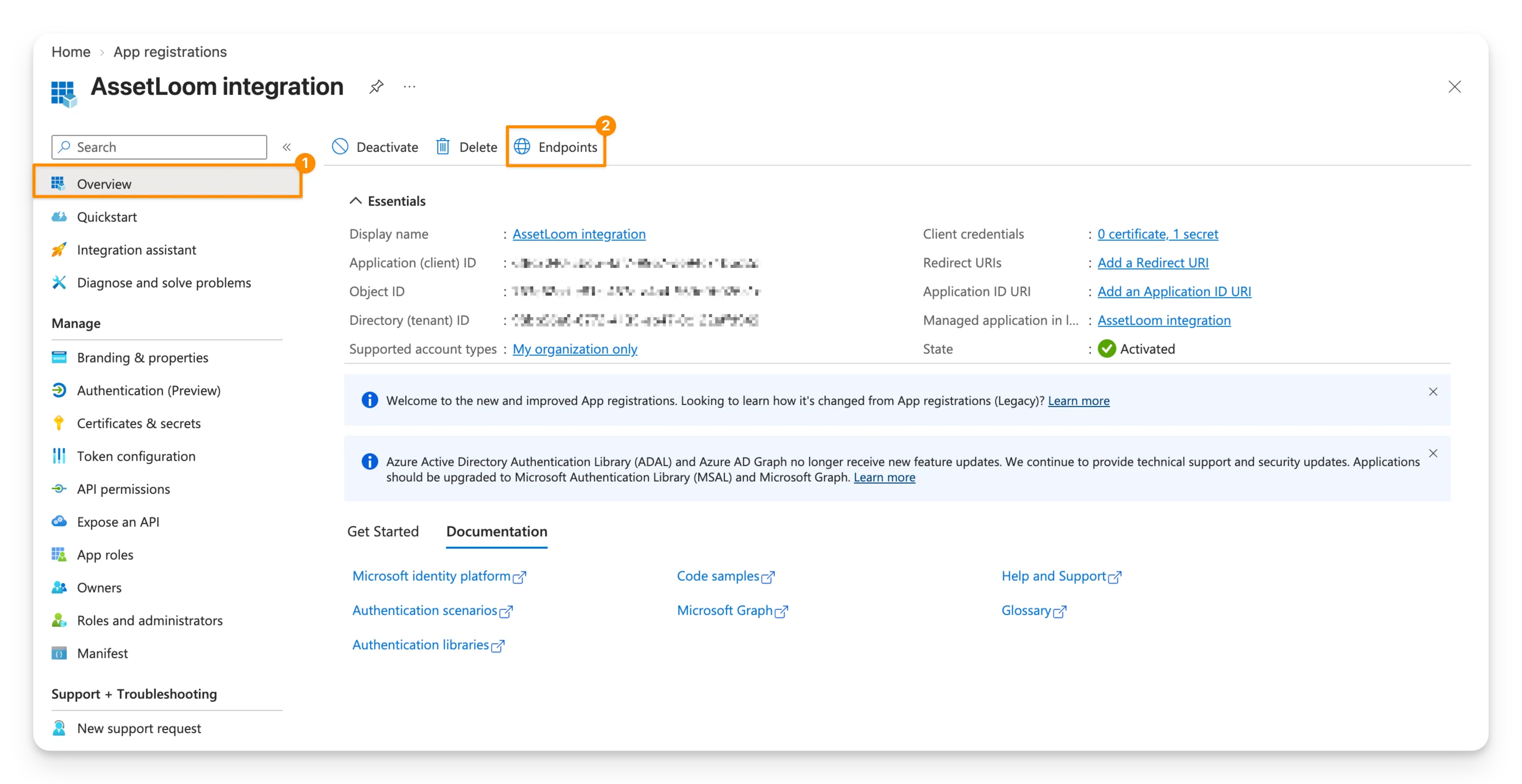Select the Documentation tab
The height and width of the screenshot is (784, 1522).
pos(497,531)
